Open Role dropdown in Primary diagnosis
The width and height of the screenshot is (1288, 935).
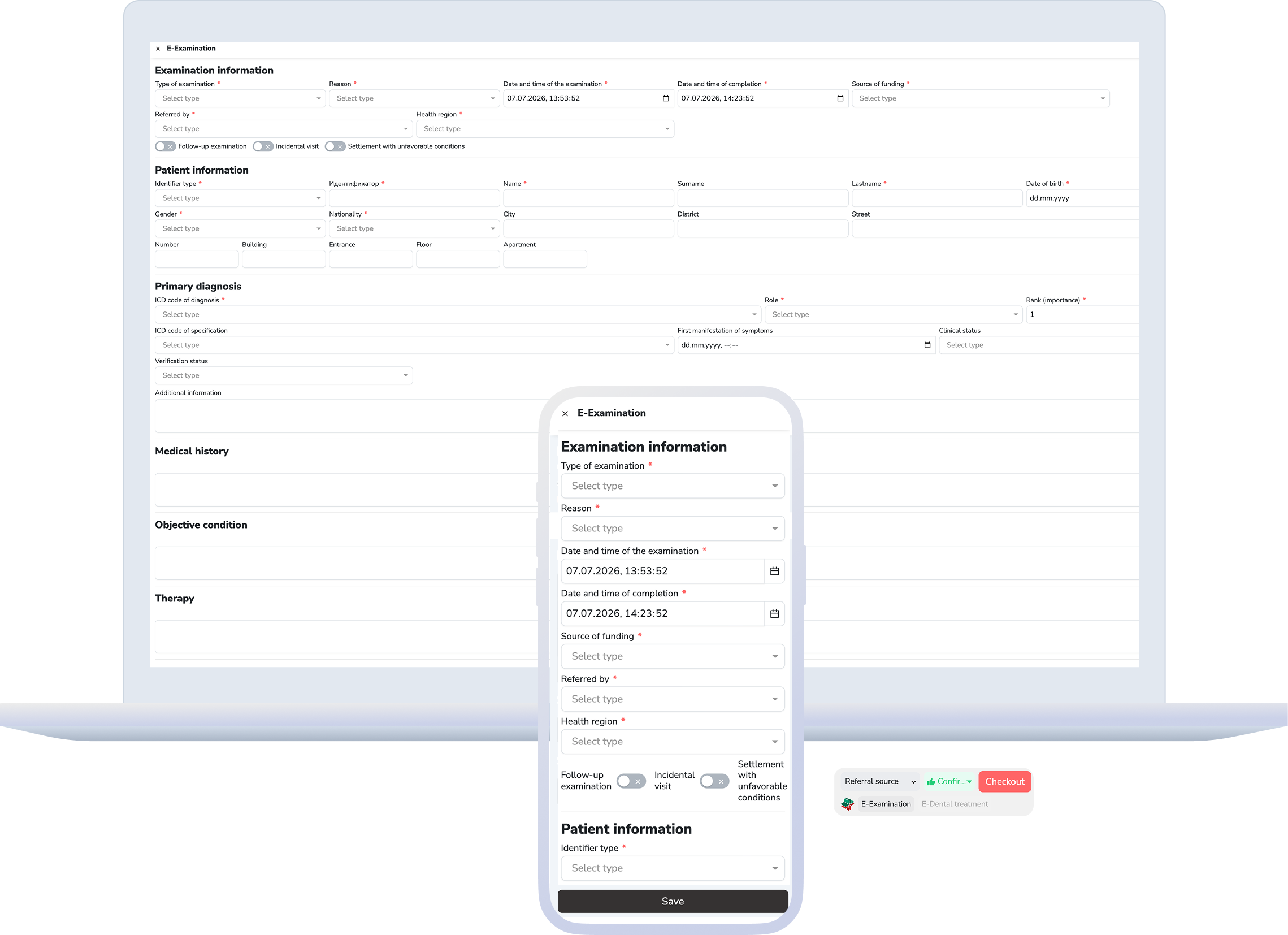click(894, 315)
